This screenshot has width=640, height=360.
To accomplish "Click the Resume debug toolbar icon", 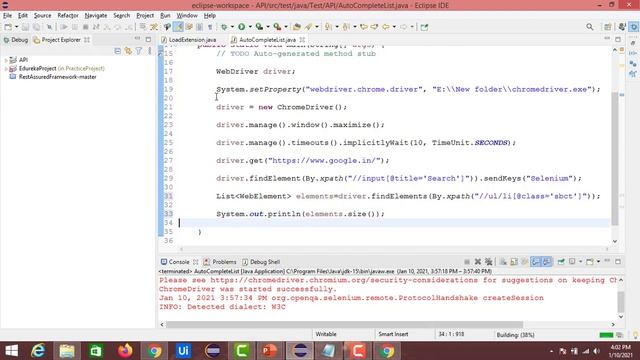I will (64, 27).
